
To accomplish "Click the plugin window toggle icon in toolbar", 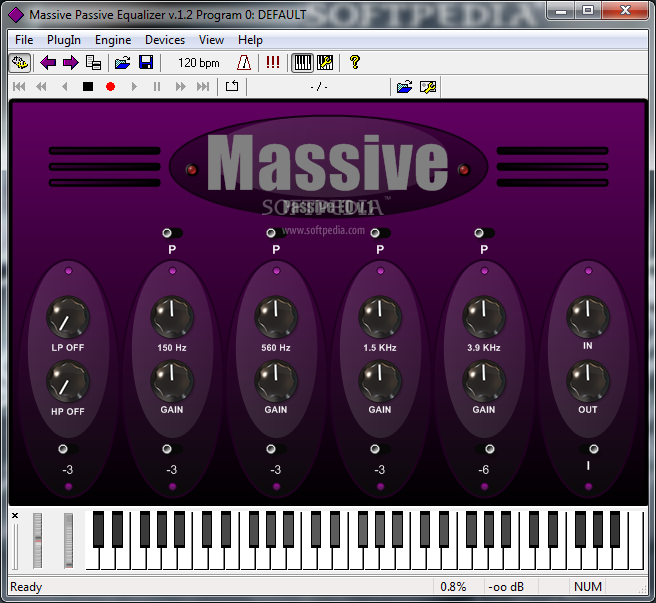I will coord(20,63).
